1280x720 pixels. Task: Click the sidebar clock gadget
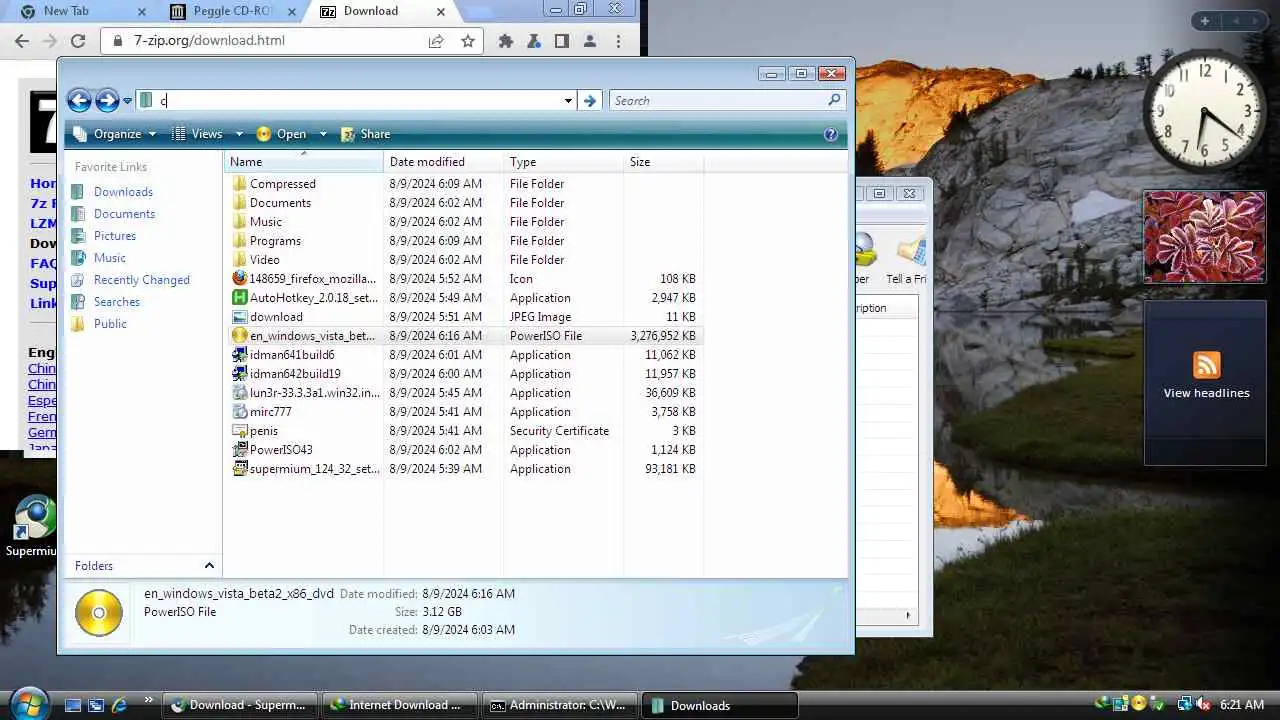click(x=1203, y=112)
